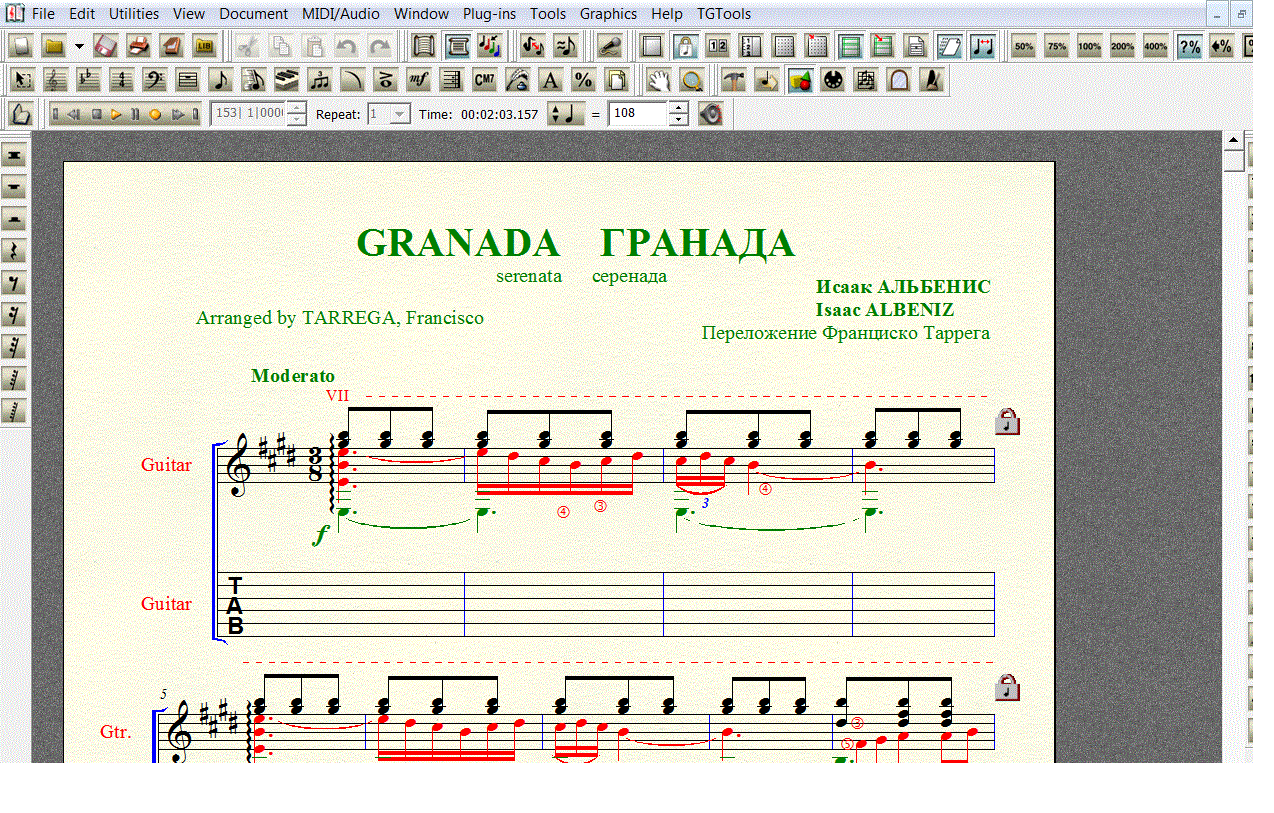Open the File menu
1274x813 pixels.
click(x=43, y=14)
